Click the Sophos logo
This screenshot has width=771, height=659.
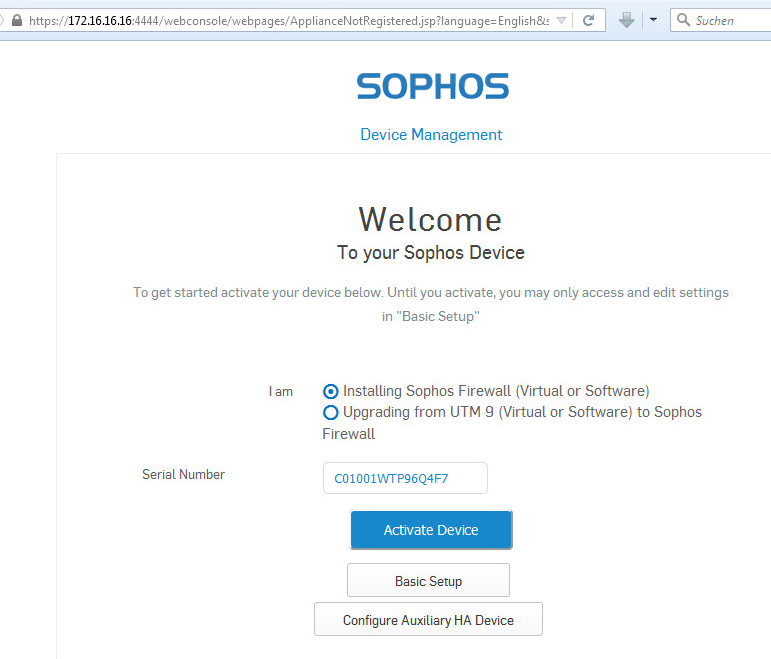[x=433, y=86]
